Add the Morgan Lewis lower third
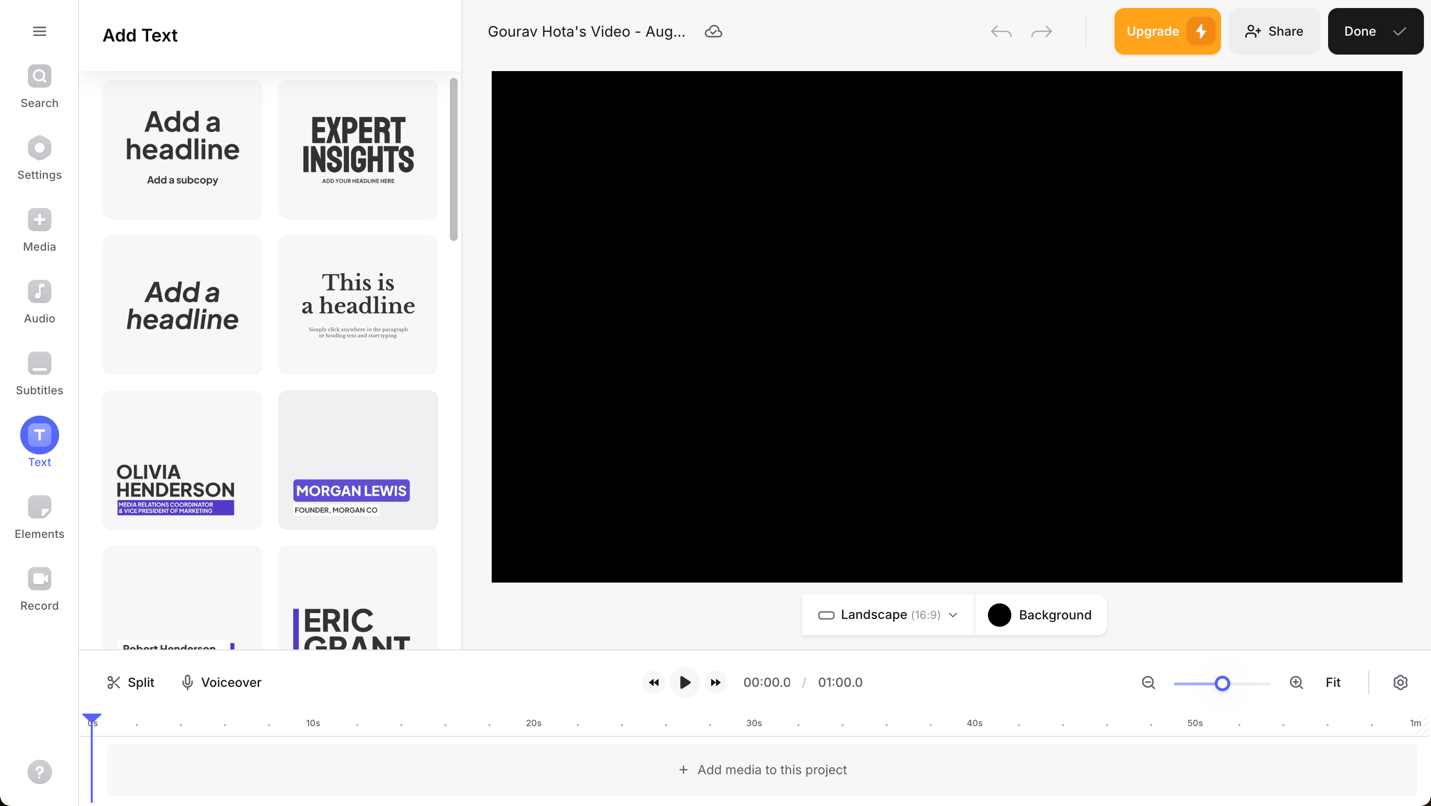Viewport: 1431px width, 806px height. [358, 460]
